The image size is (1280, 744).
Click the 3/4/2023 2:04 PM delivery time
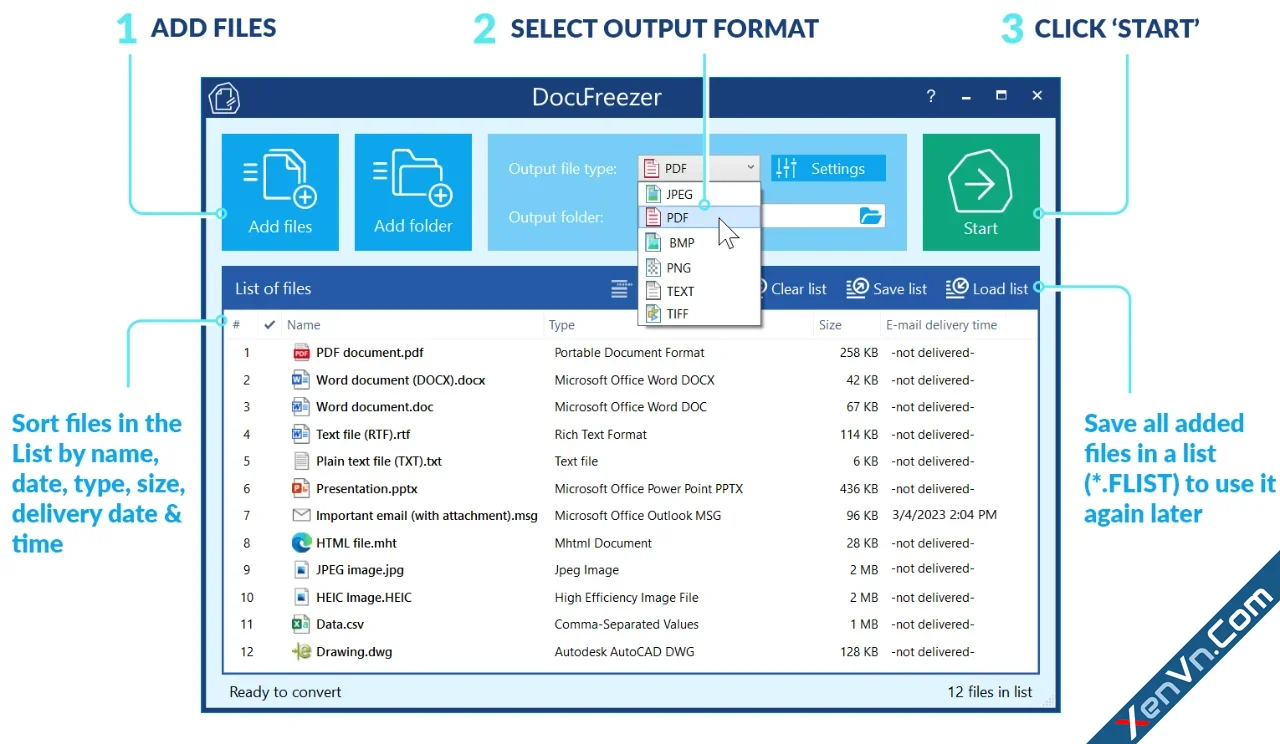(944, 515)
